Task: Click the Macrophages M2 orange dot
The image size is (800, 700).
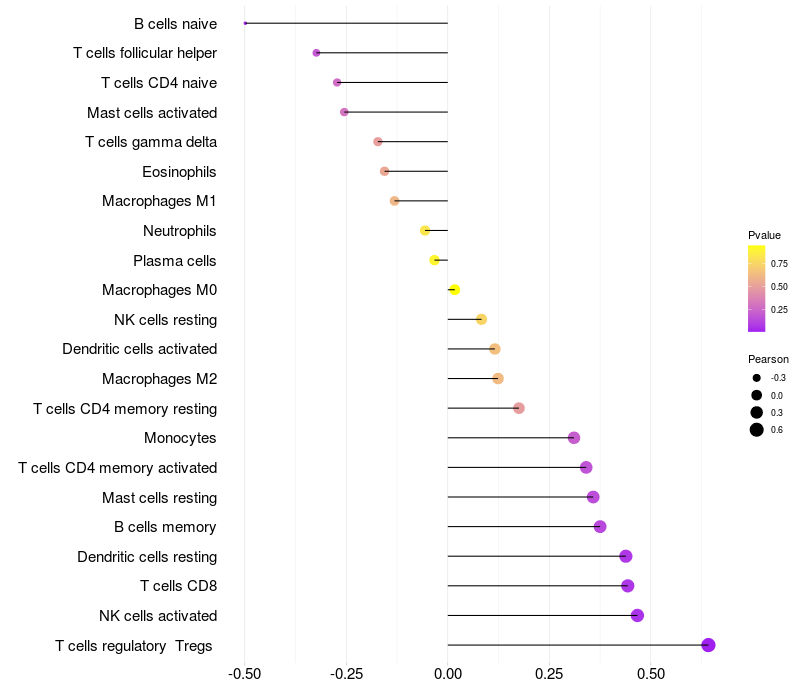Action: (498, 379)
